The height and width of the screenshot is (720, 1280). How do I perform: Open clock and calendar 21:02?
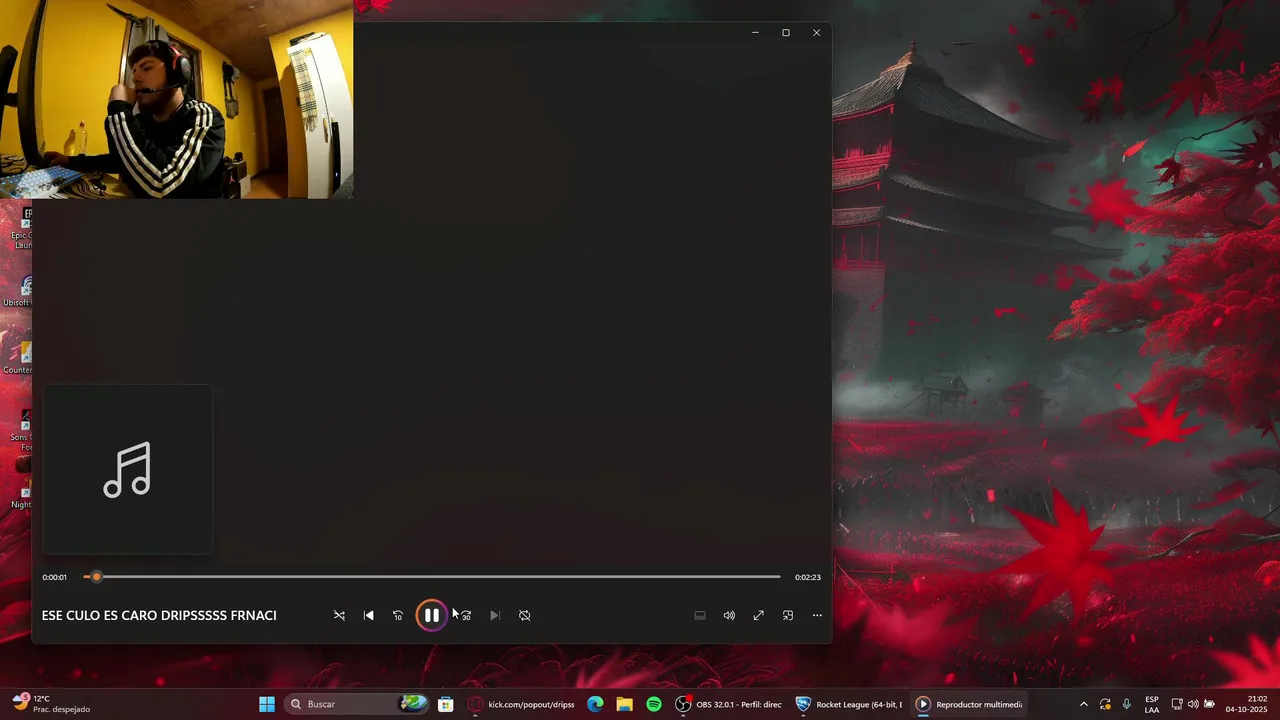click(x=1247, y=704)
